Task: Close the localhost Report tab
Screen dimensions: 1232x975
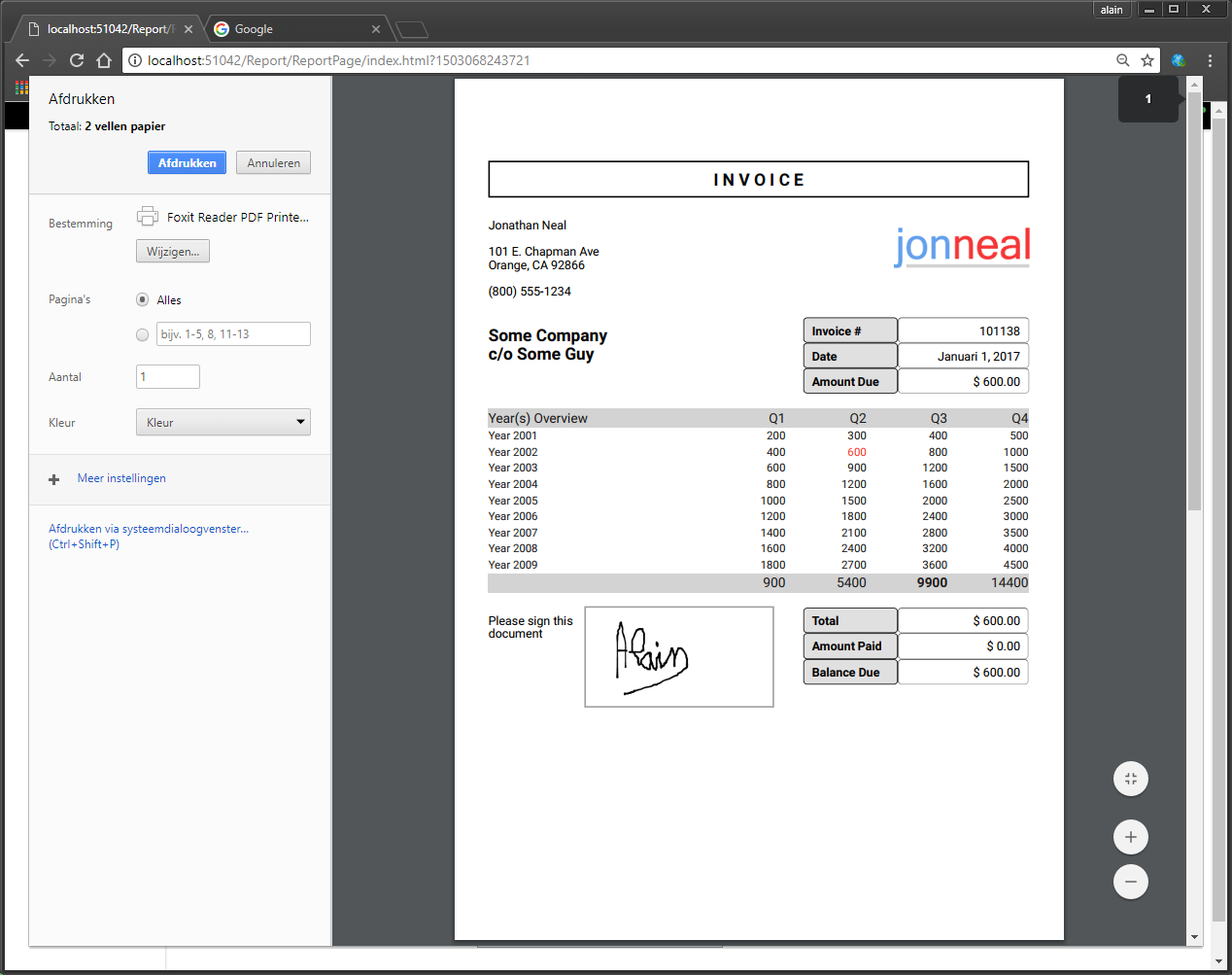Action: [188, 29]
